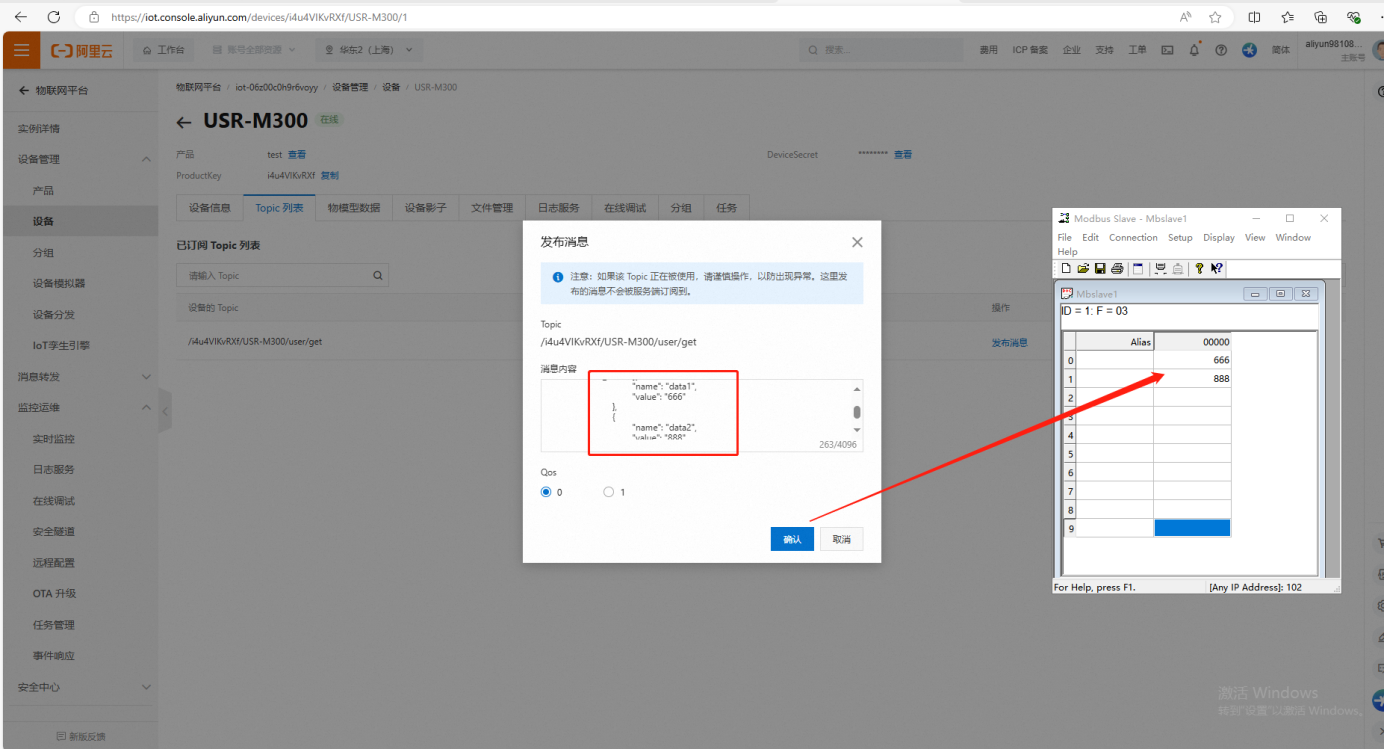The height and width of the screenshot is (749, 1384).
Task: Click Print icon in Modbus Slave toolbar
Action: (1117, 268)
